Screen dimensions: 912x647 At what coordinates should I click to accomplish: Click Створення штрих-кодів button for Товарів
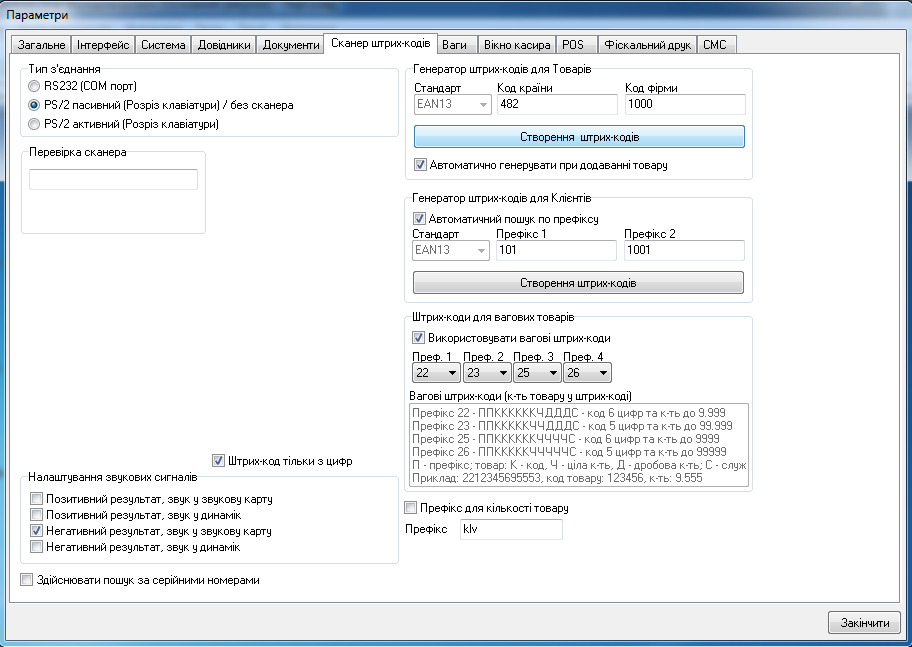tap(579, 136)
